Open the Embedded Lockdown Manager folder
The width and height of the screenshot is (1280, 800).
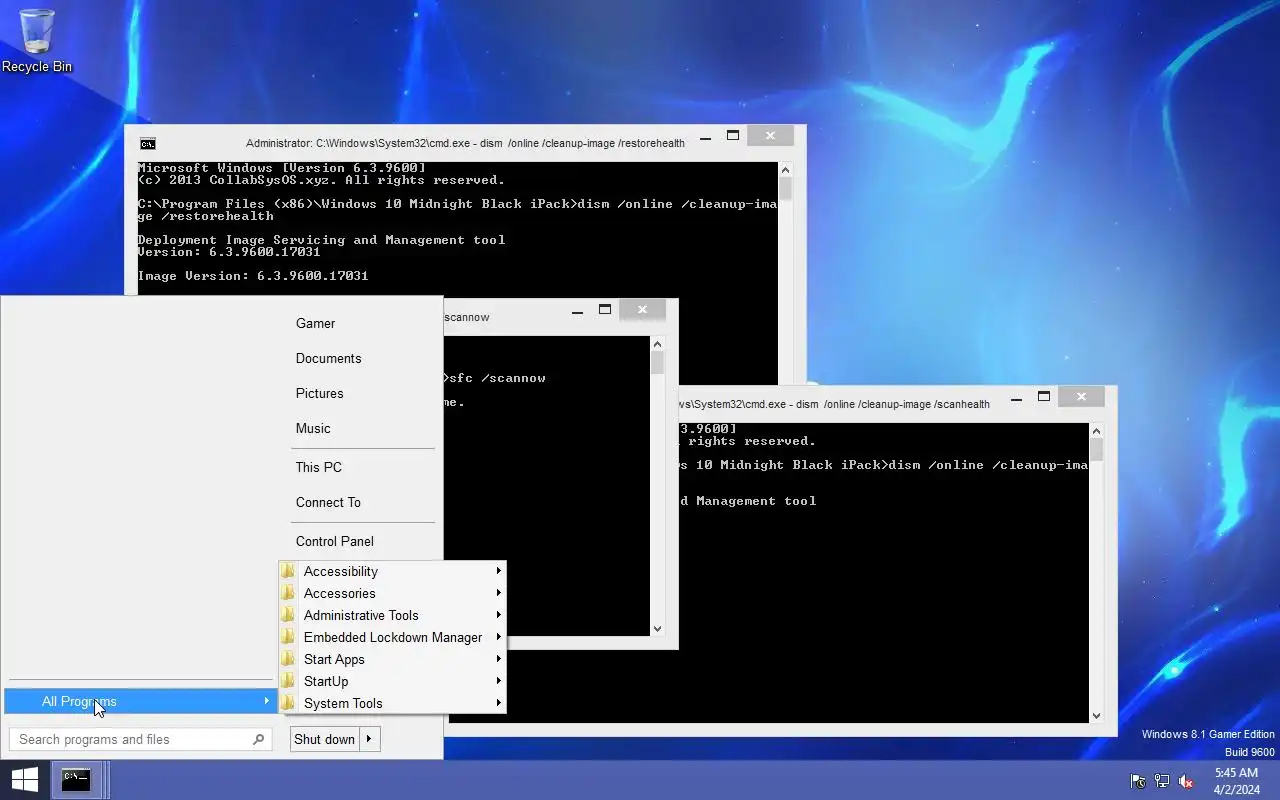(392, 637)
